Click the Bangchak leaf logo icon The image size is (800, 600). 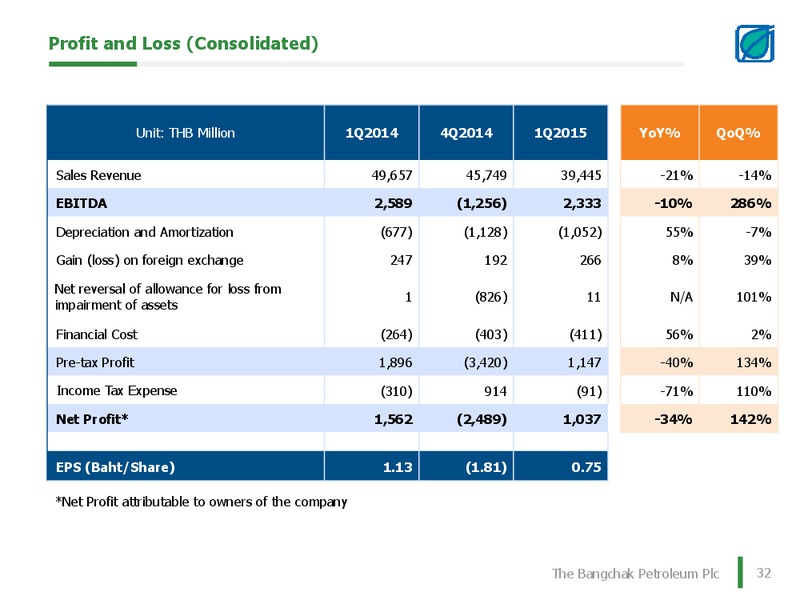(755, 44)
